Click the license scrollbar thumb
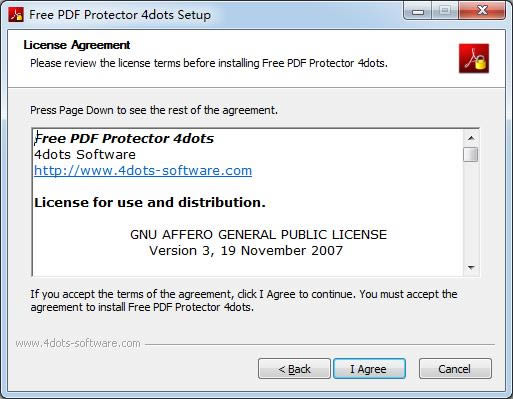Image resolution: width=513 pixels, height=399 pixels. coord(471,155)
